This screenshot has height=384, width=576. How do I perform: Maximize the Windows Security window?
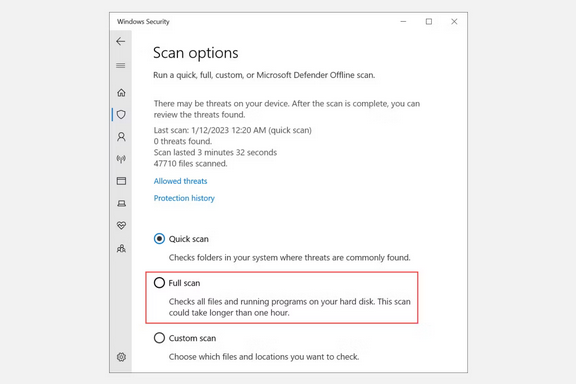429,22
